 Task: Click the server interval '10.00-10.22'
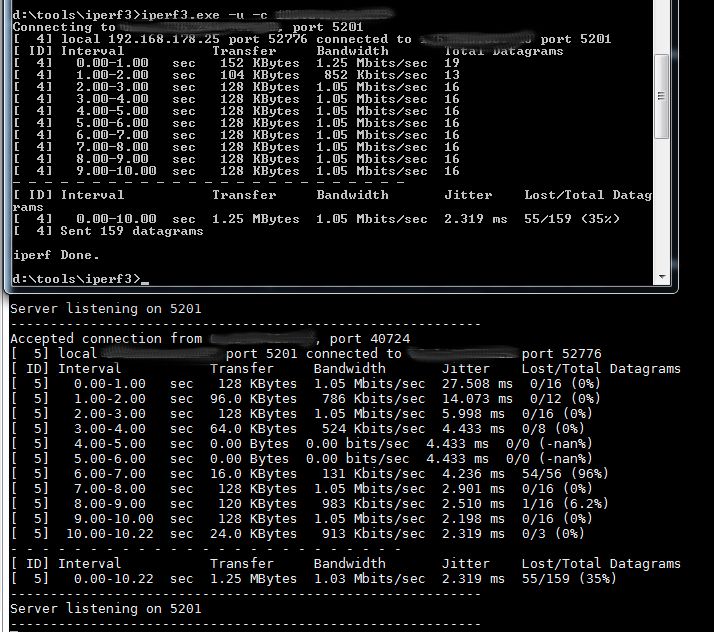110,534
